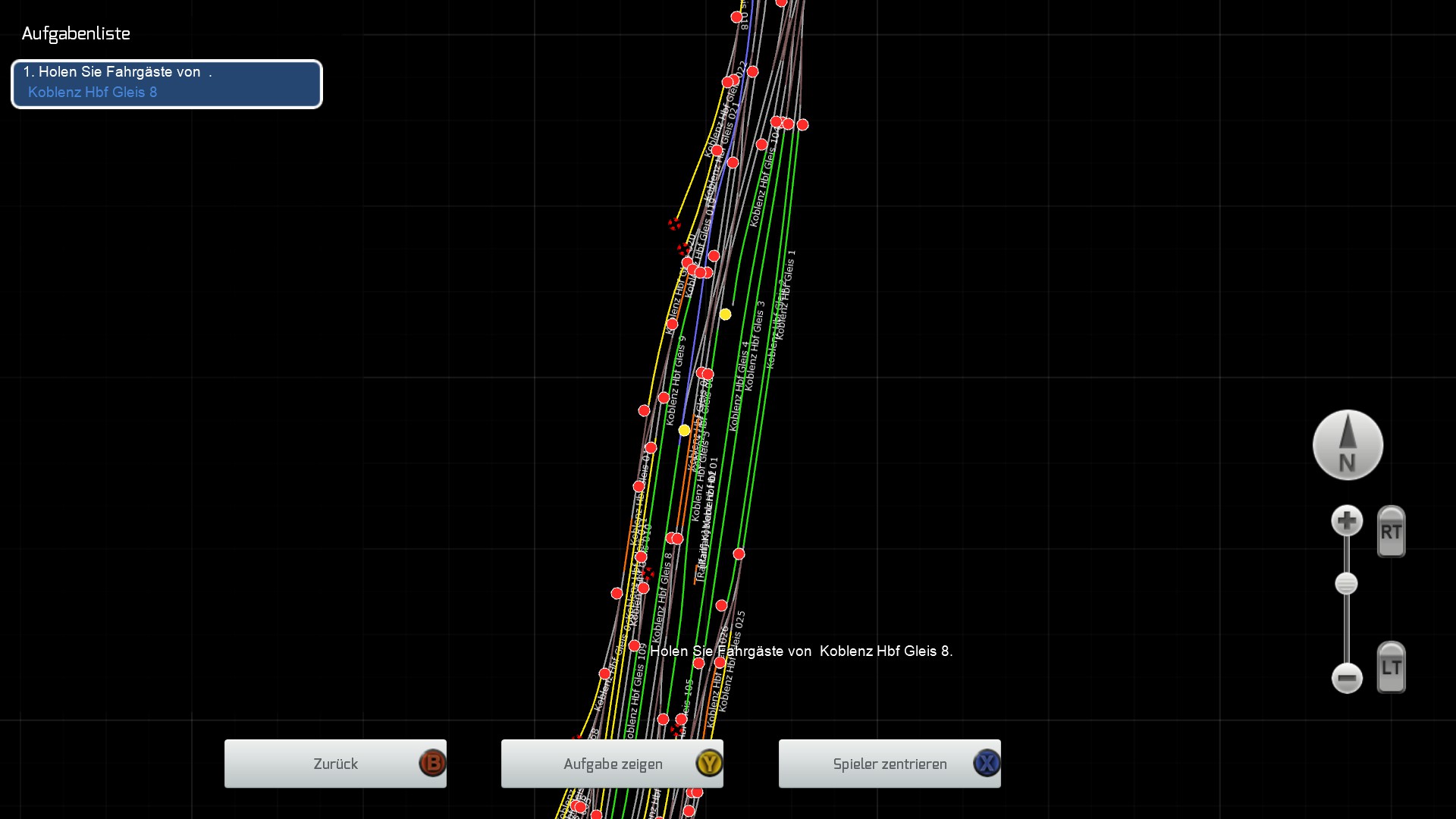Image resolution: width=1456 pixels, height=819 pixels.
Task: Click the white task message over the map
Action: coord(801,651)
